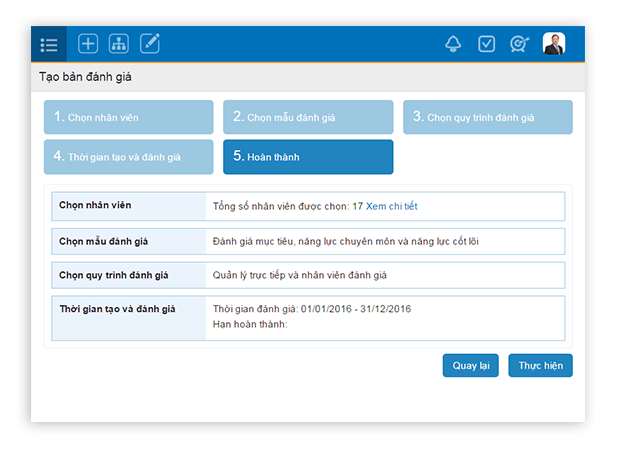Click the edit pencil icon
This screenshot has height=454, width=617.
coord(150,43)
